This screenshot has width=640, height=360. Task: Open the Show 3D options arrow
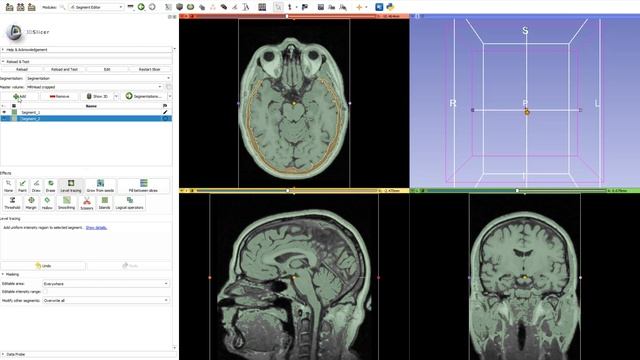(x=116, y=96)
